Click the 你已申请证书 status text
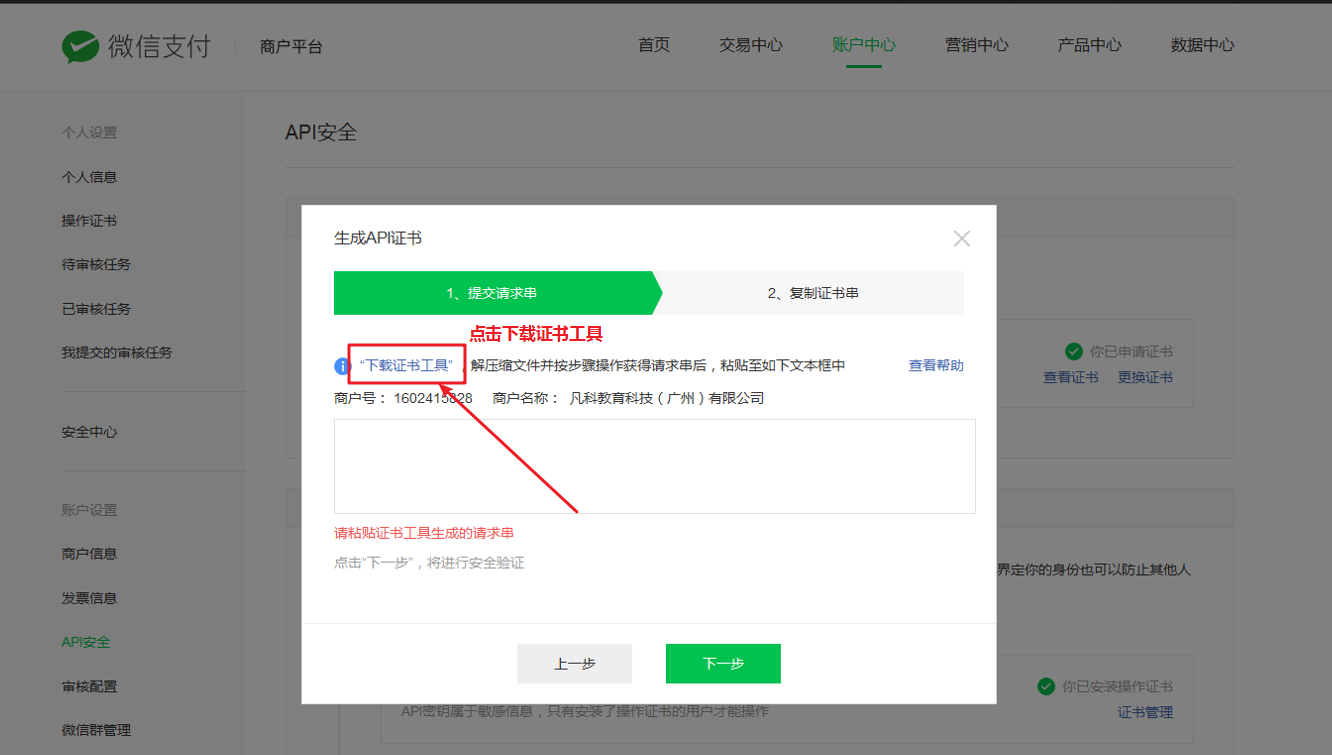 coord(1131,352)
